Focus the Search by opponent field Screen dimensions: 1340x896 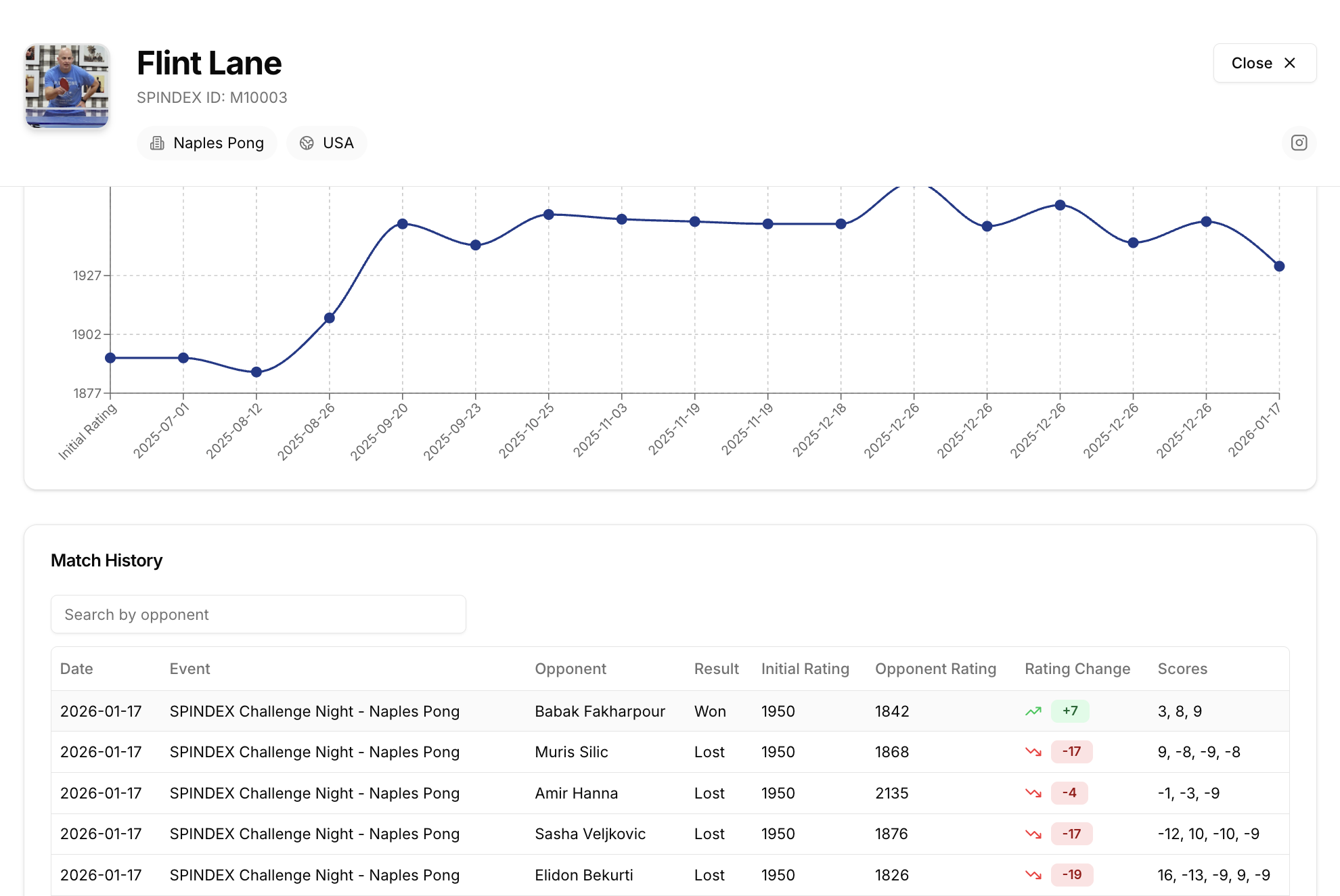(x=258, y=614)
